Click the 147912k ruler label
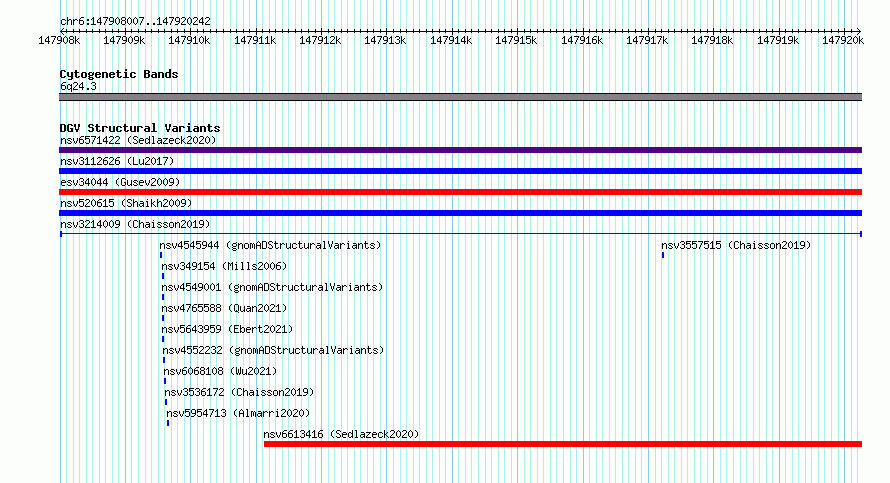This screenshot has width=890, height=483. [321, 40]
